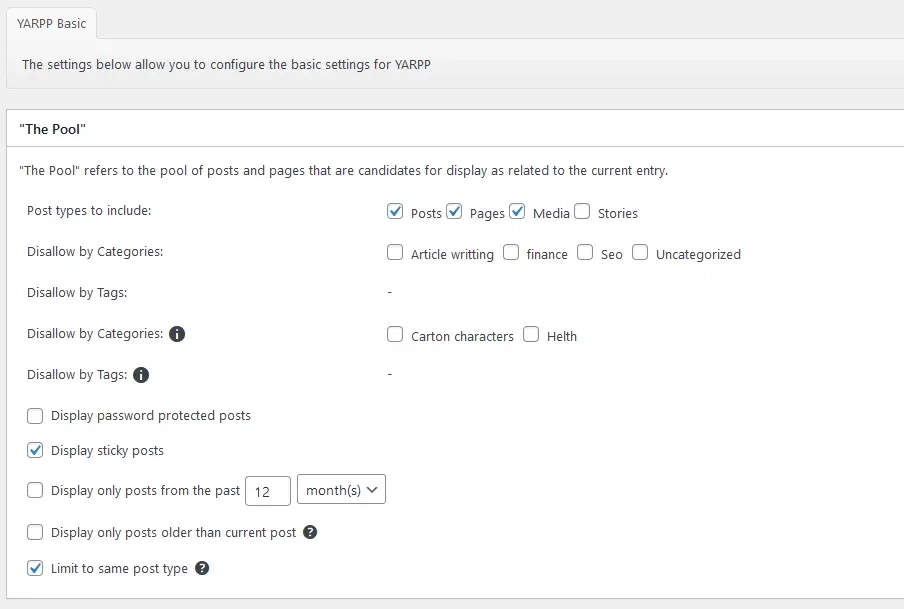The image size is (904, 609).
Task: Uncheck the Posts post type
Action: (395, 212)
